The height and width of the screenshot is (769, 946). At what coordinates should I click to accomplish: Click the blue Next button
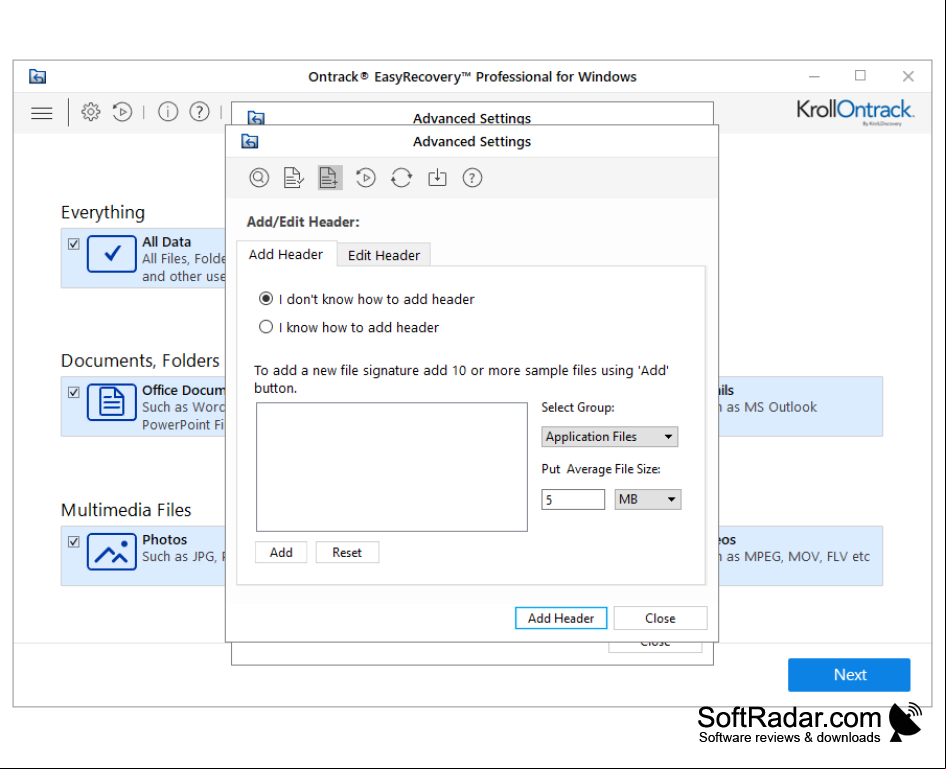[849, 675]
